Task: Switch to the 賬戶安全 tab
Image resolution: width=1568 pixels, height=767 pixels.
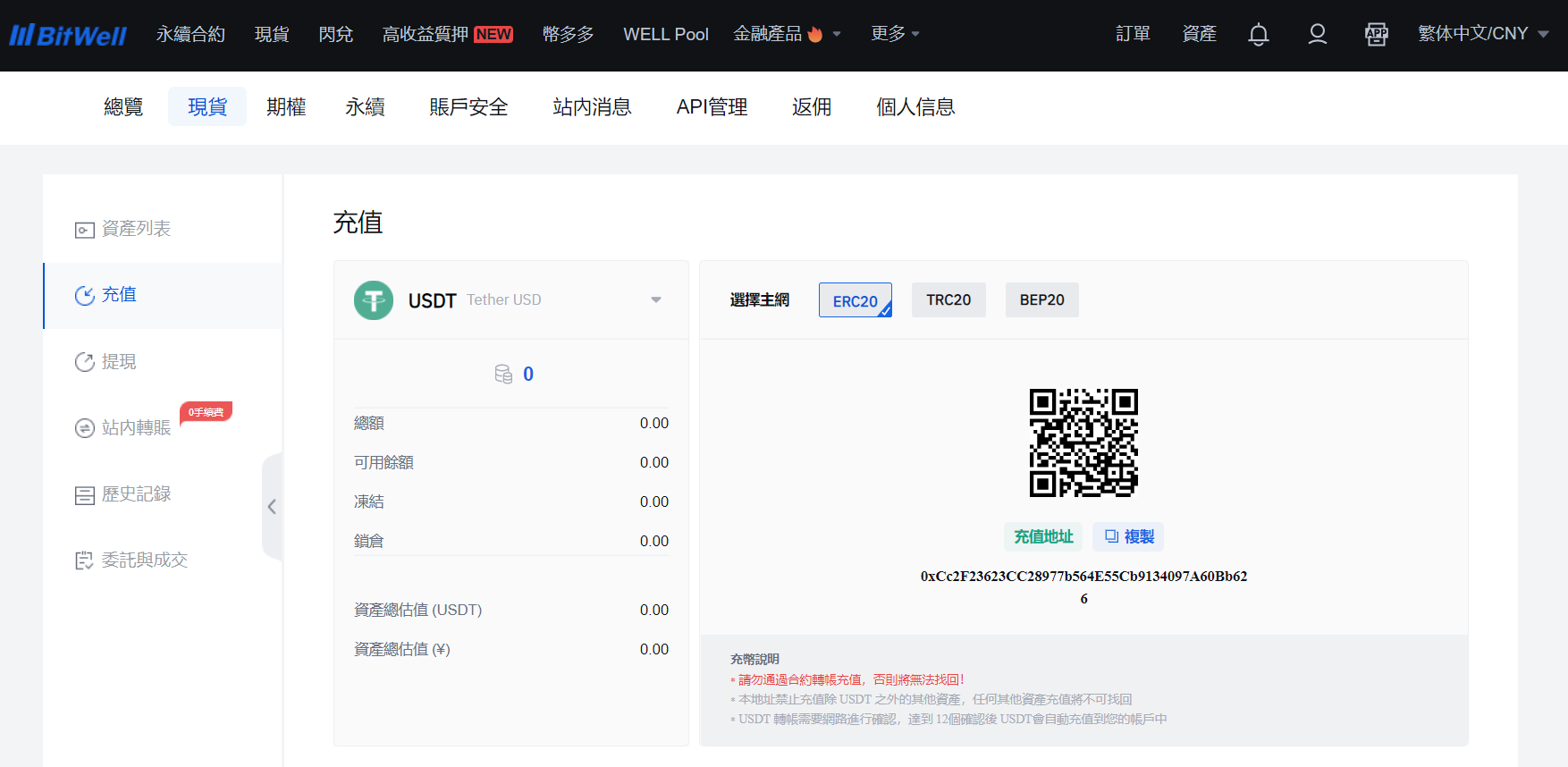Action: coord(468,107)
